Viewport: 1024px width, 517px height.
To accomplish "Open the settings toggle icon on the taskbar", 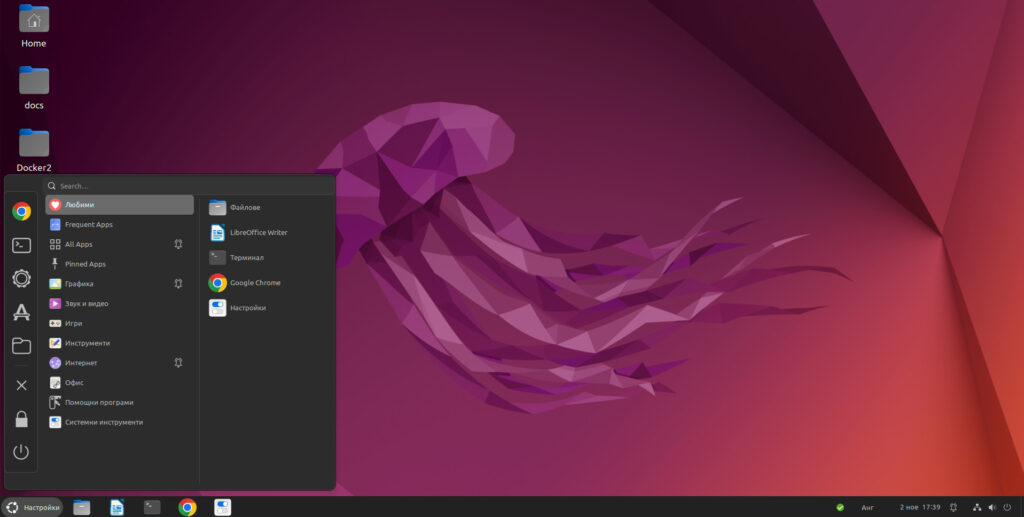I will point(223,507).
